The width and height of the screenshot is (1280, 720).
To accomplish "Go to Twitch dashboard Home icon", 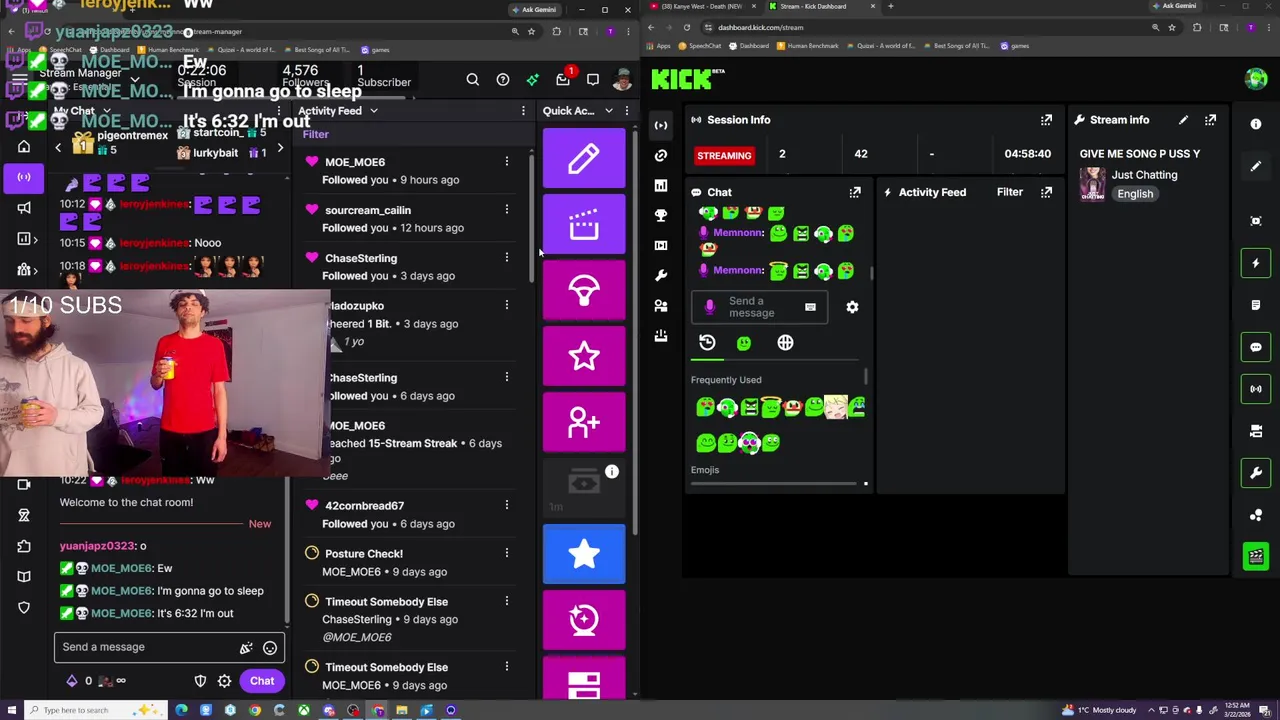I will (24, 147).
